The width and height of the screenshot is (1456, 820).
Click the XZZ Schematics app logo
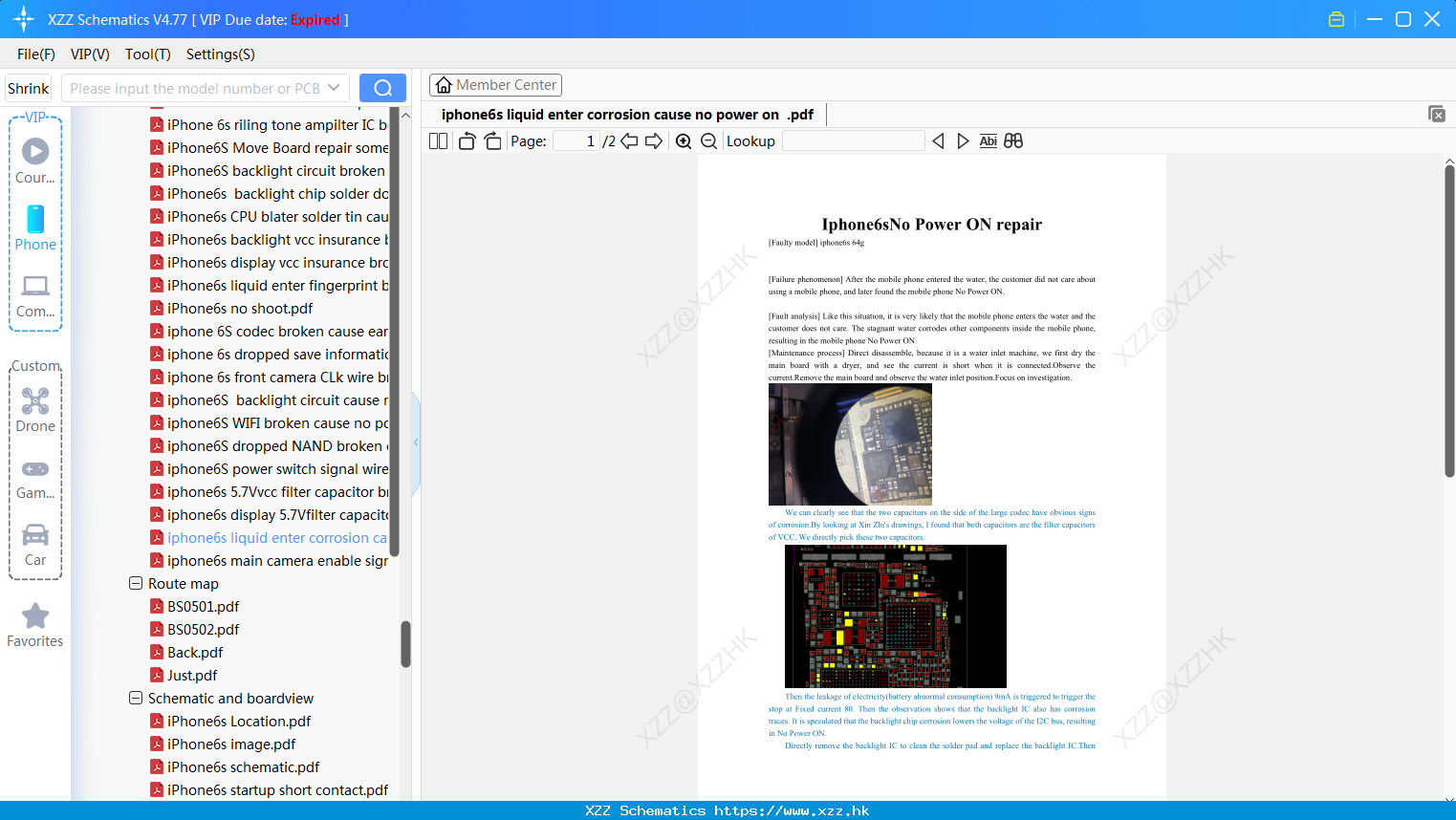pos(23,19)
